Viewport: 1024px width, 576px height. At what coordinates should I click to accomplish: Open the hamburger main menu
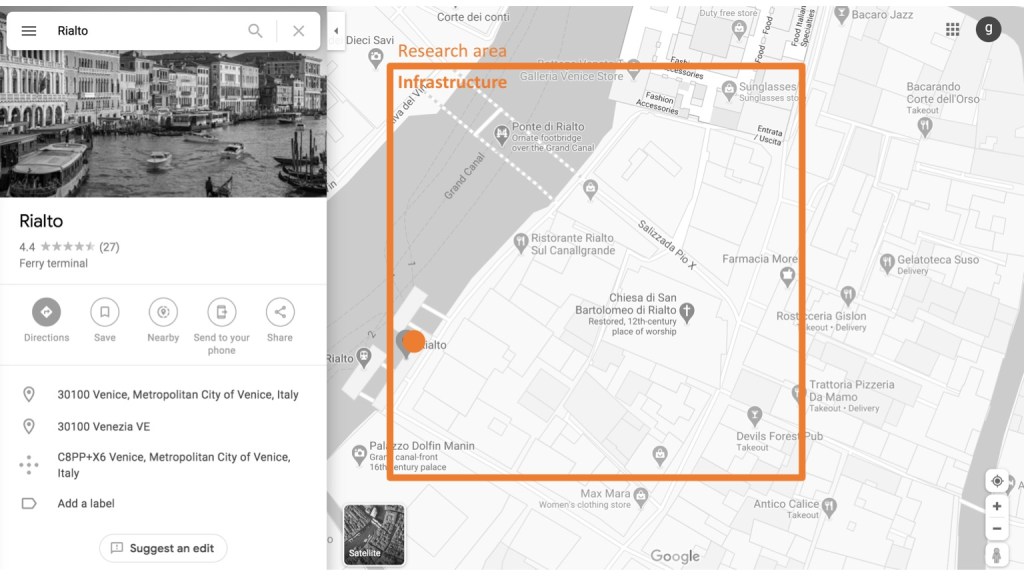tap(29, 31)
